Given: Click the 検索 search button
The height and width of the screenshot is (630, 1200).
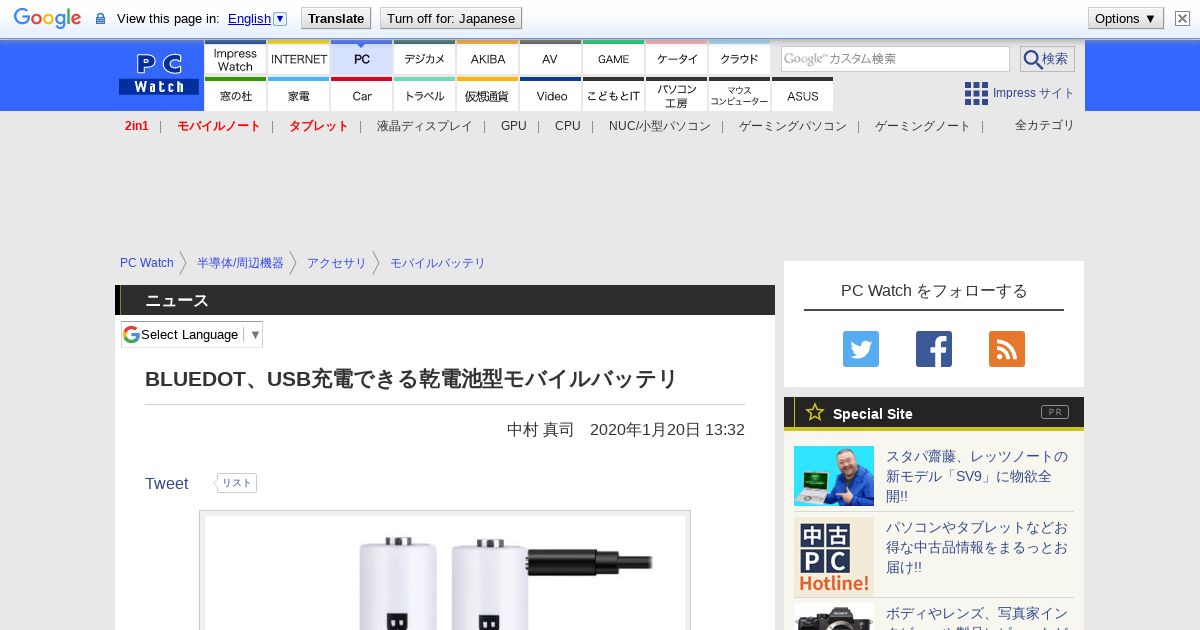Looking at the screenshot, I should click(x=1047, y=59).
